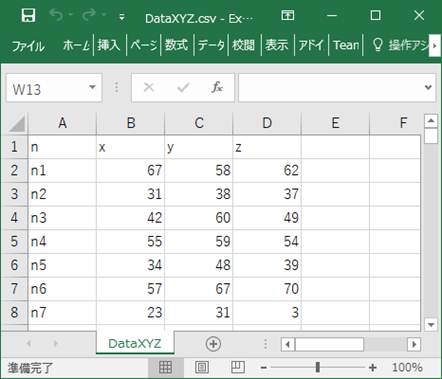
Task: Click cell labeled n7
Action: pyautogui.click(x=62, y=312)
